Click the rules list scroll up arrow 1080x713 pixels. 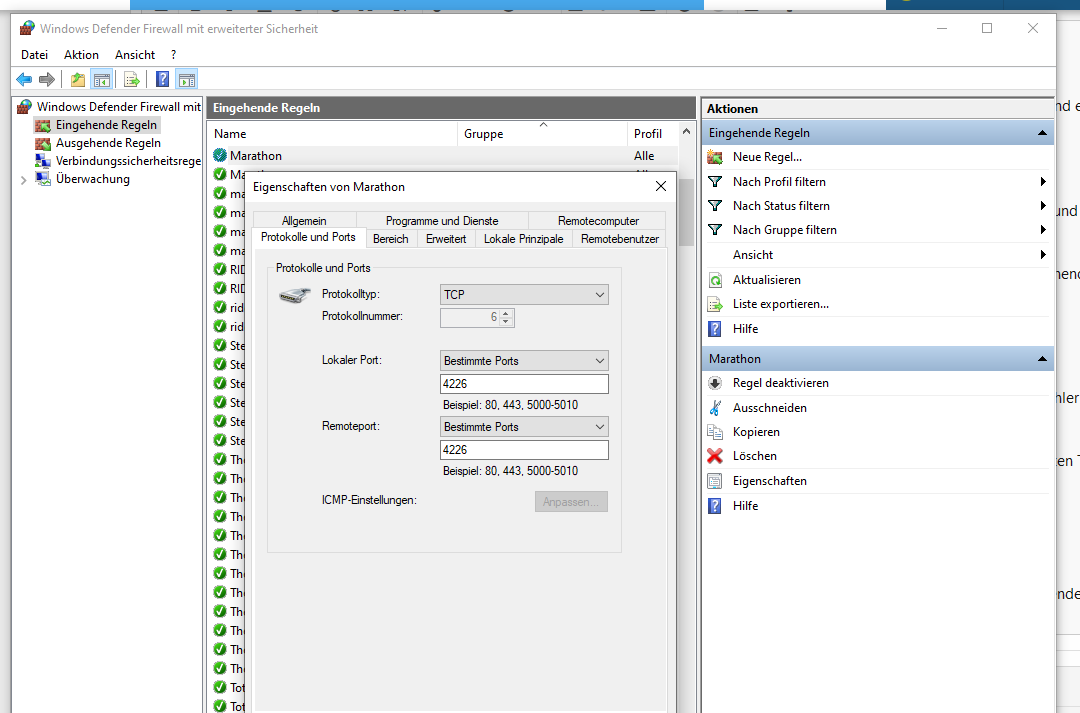(x=686, y=132)
